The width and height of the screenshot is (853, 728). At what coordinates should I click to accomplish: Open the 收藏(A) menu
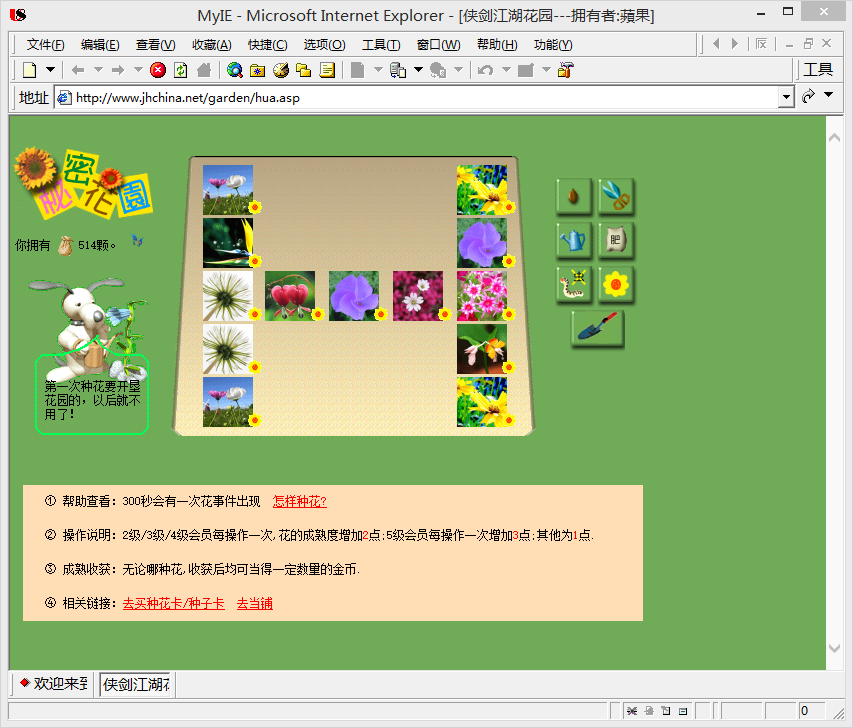pyautogui.click(x=212, y=45)
